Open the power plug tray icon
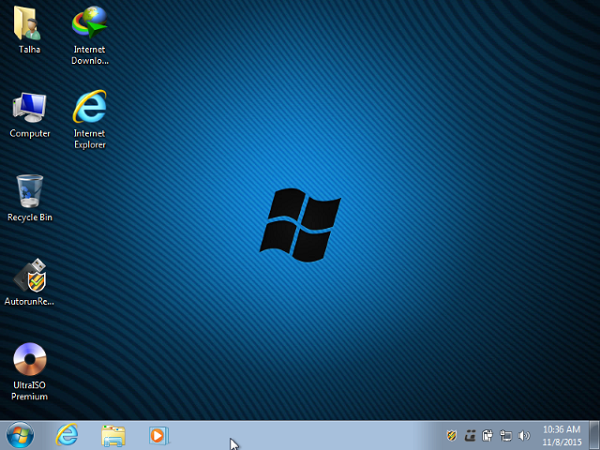Screen dimensions: 600x450 click(487, 435)
